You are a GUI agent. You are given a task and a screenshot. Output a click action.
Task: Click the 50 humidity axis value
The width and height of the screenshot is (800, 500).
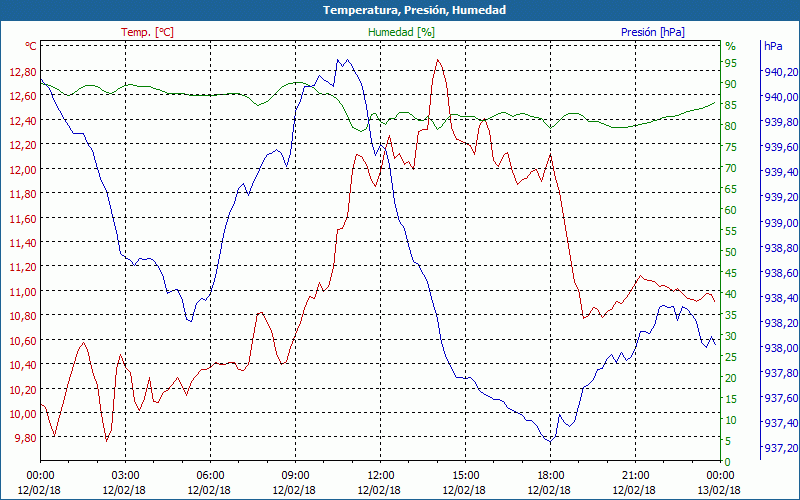coord(731,252)
